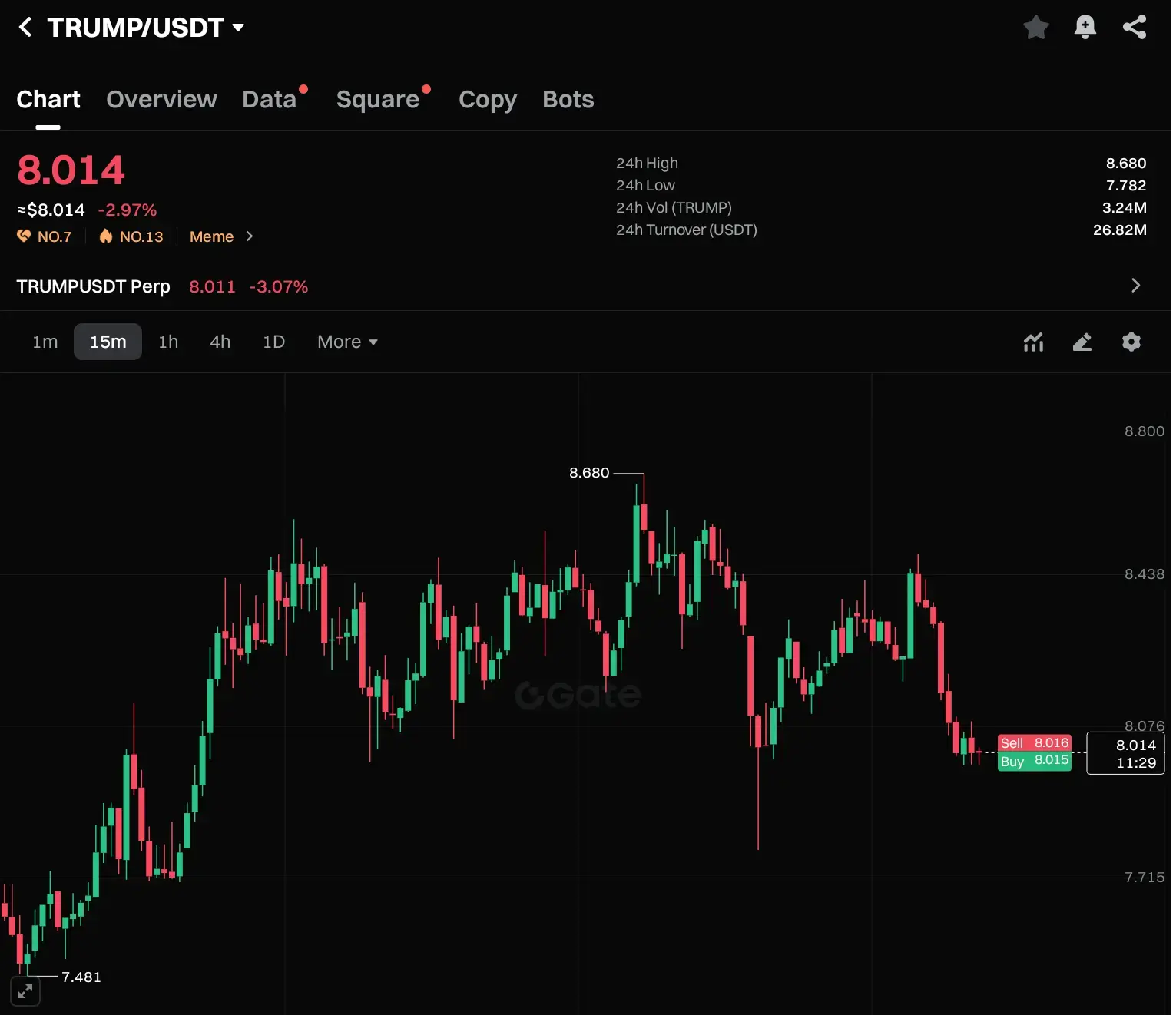
Task: Switch to the Chart tab
Action: tap(48, 99)
